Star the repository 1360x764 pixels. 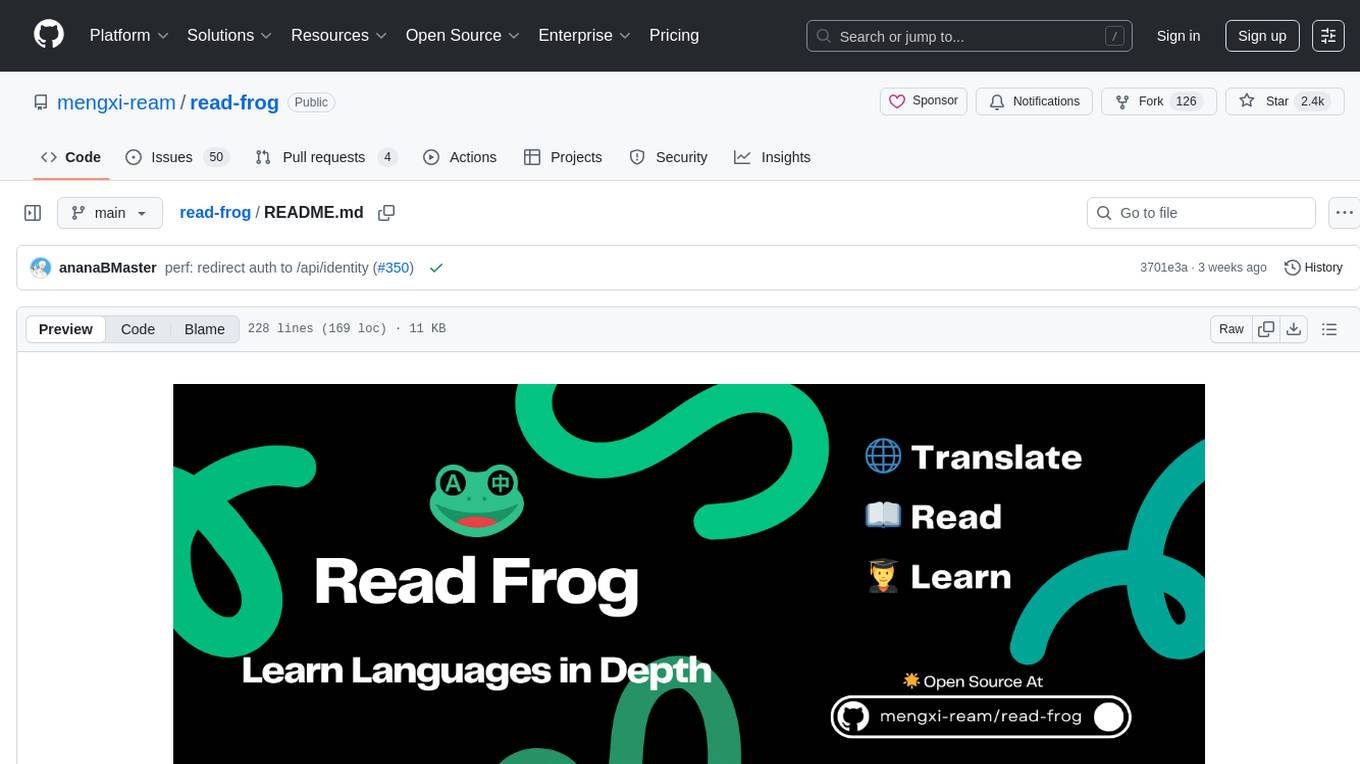click(x=1283, y=101)
